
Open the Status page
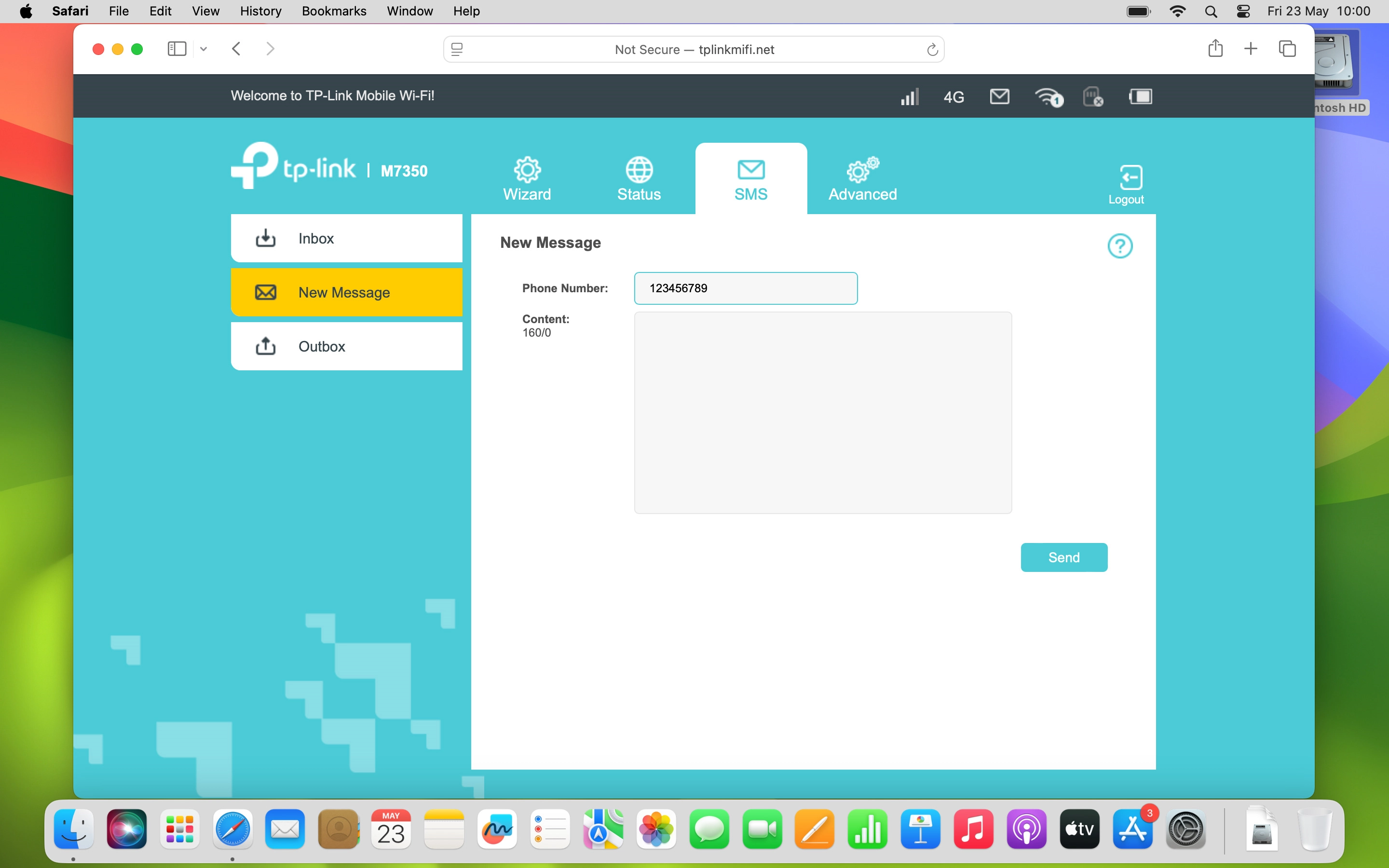(638, 178)
